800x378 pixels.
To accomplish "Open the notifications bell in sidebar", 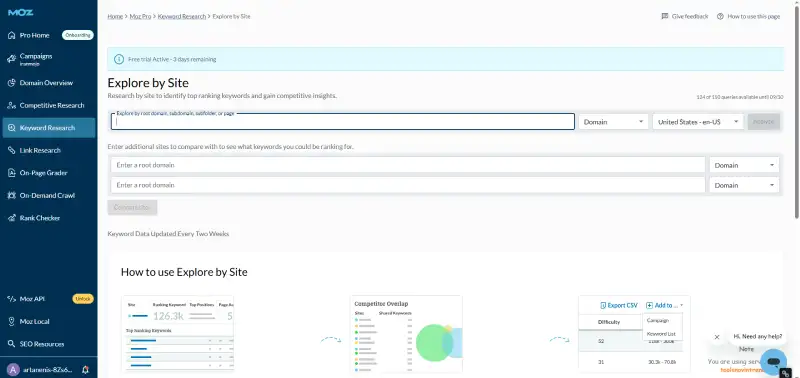I will 85,369.
